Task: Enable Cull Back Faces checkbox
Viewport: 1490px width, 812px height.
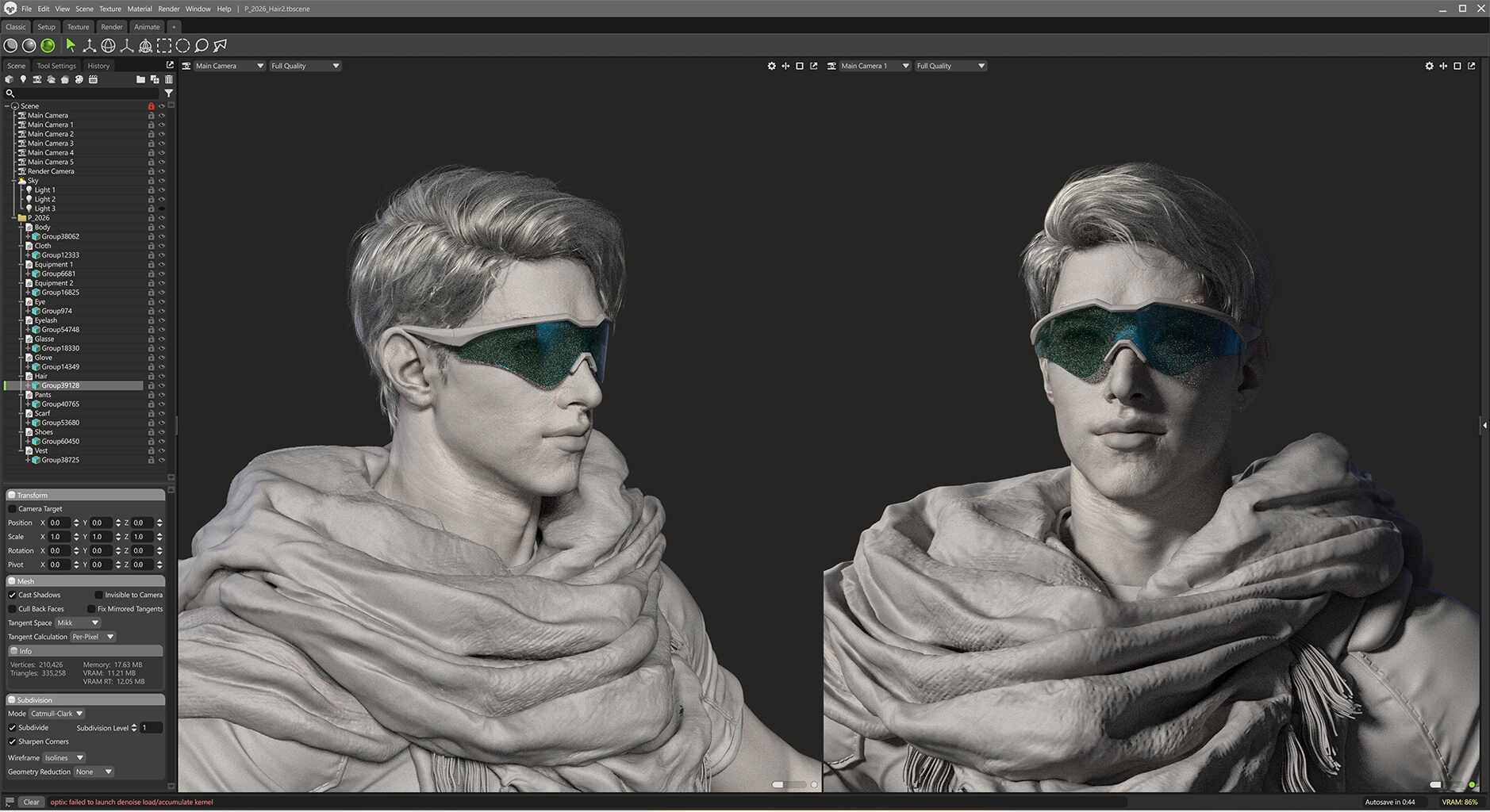Action: (x=12, y=609)
